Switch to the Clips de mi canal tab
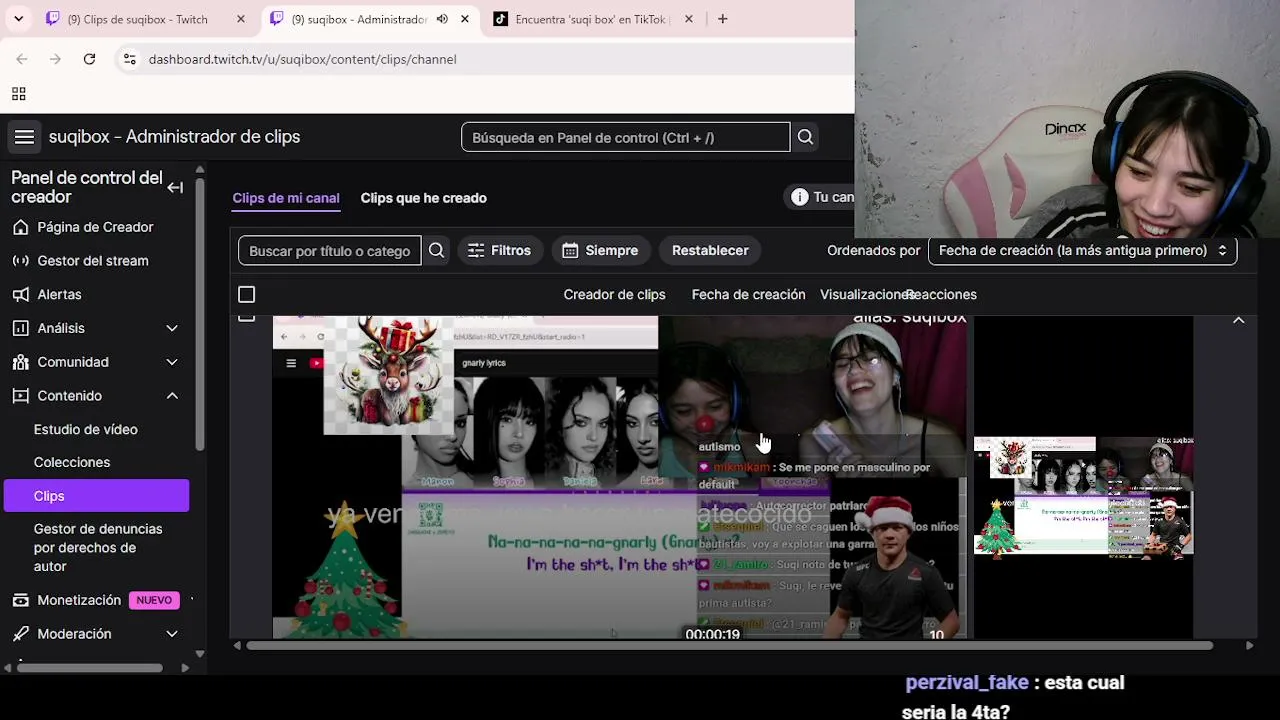This screenshot has width=1280, height=720. (286, 198)
